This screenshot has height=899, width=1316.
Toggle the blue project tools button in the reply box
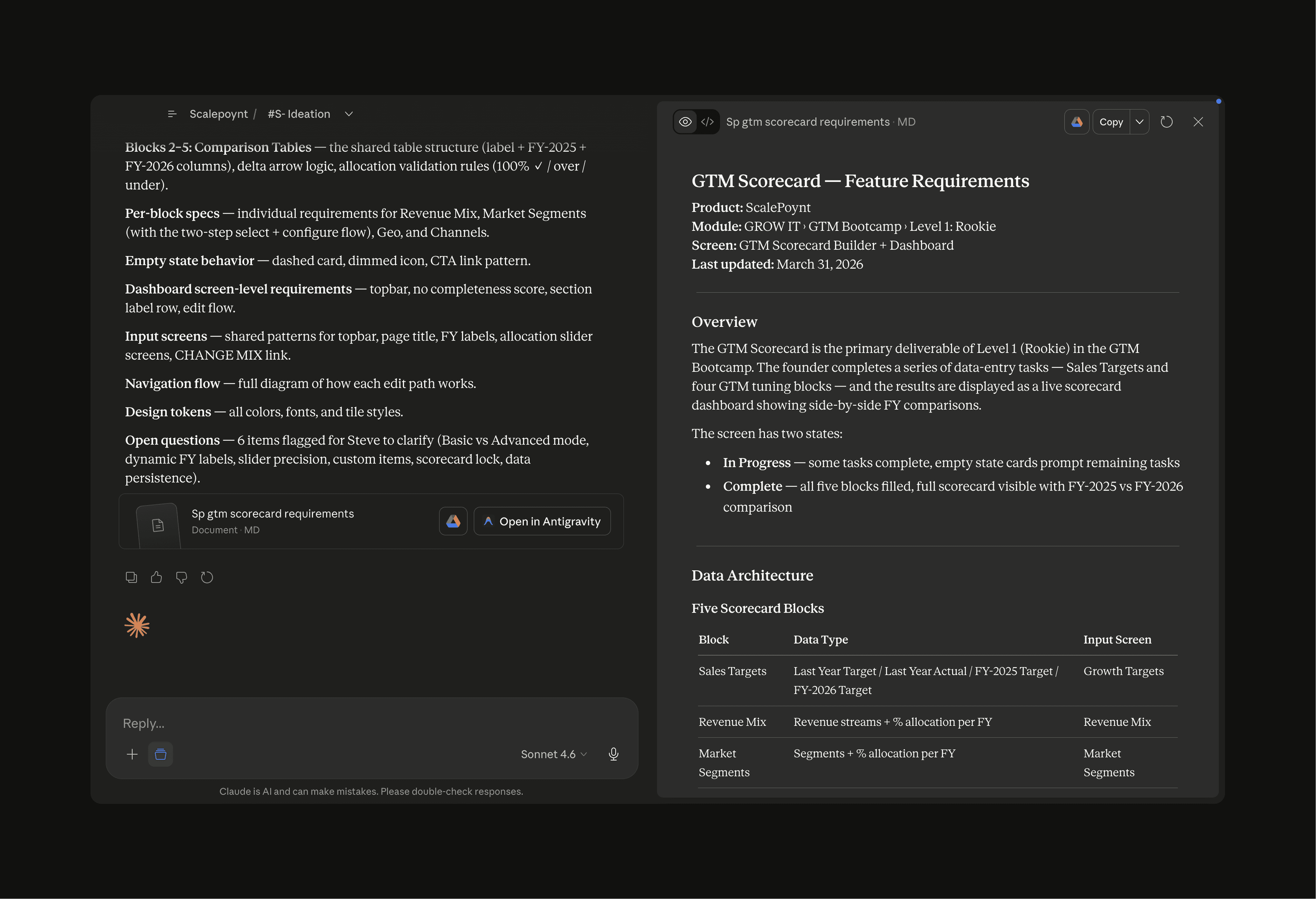tap(160, 754)
